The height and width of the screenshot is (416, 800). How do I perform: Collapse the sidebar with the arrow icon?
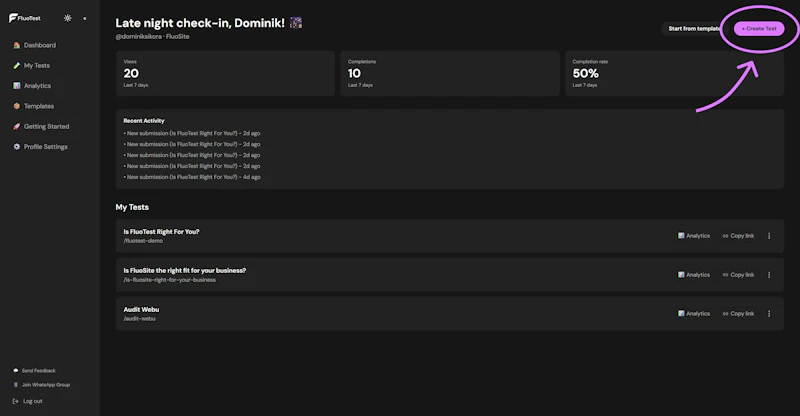pos(85,18)
